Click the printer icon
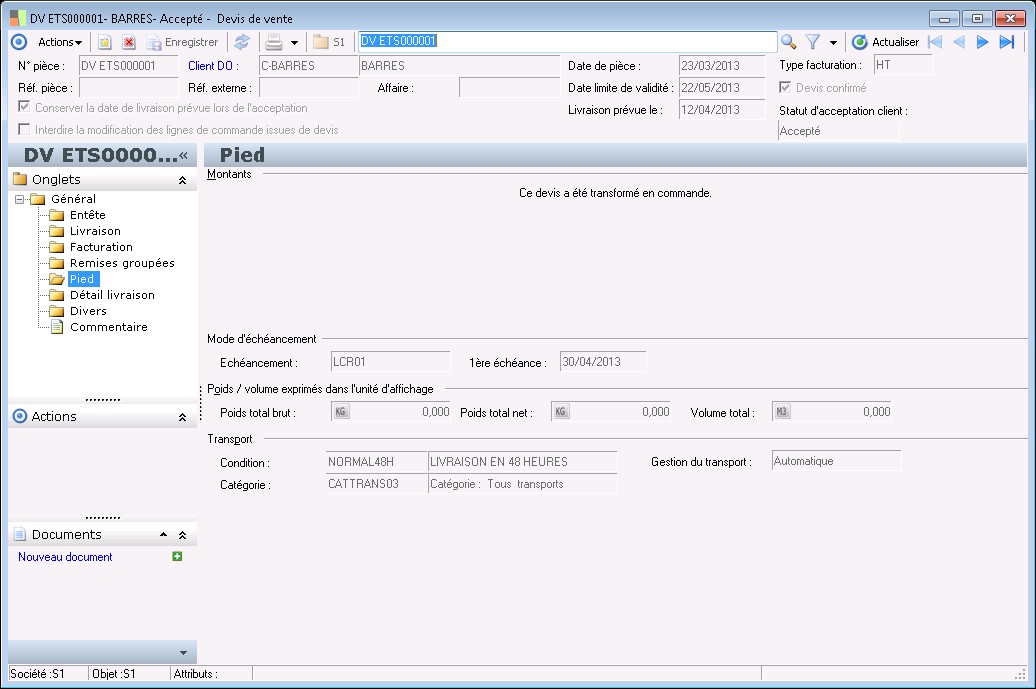Image resolution: width=1036 pixels, height=689 pixels. click(x=273, y=42)
